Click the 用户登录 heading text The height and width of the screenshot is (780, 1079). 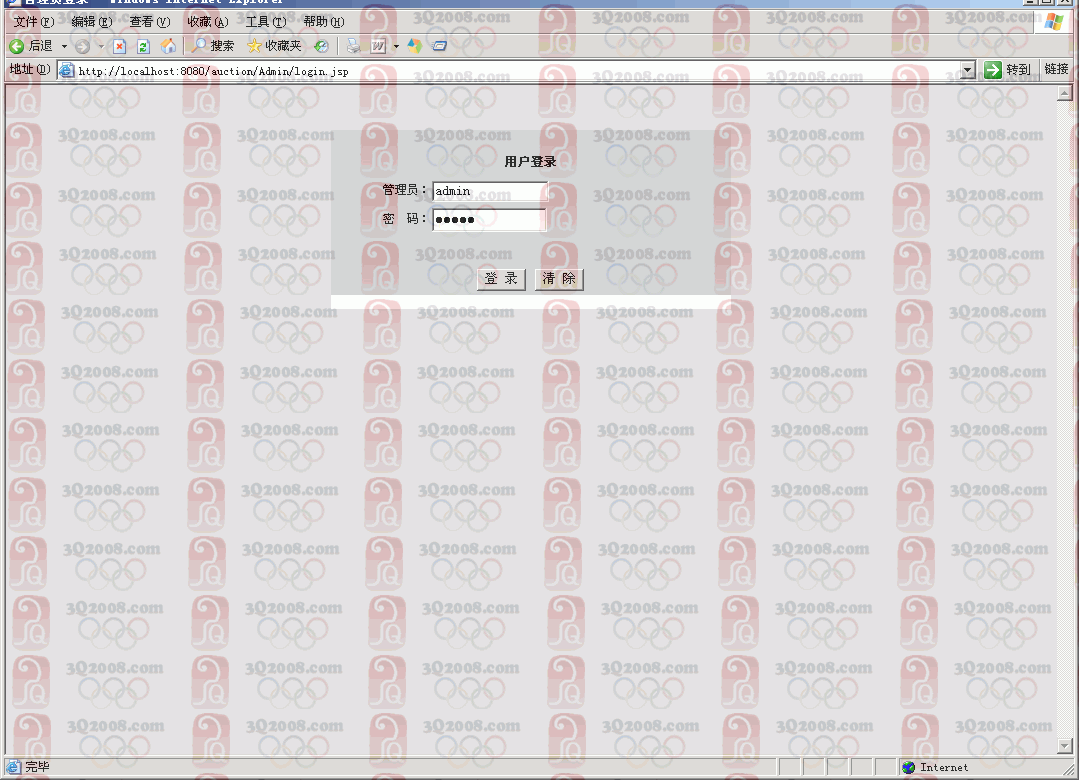point(530,162)
